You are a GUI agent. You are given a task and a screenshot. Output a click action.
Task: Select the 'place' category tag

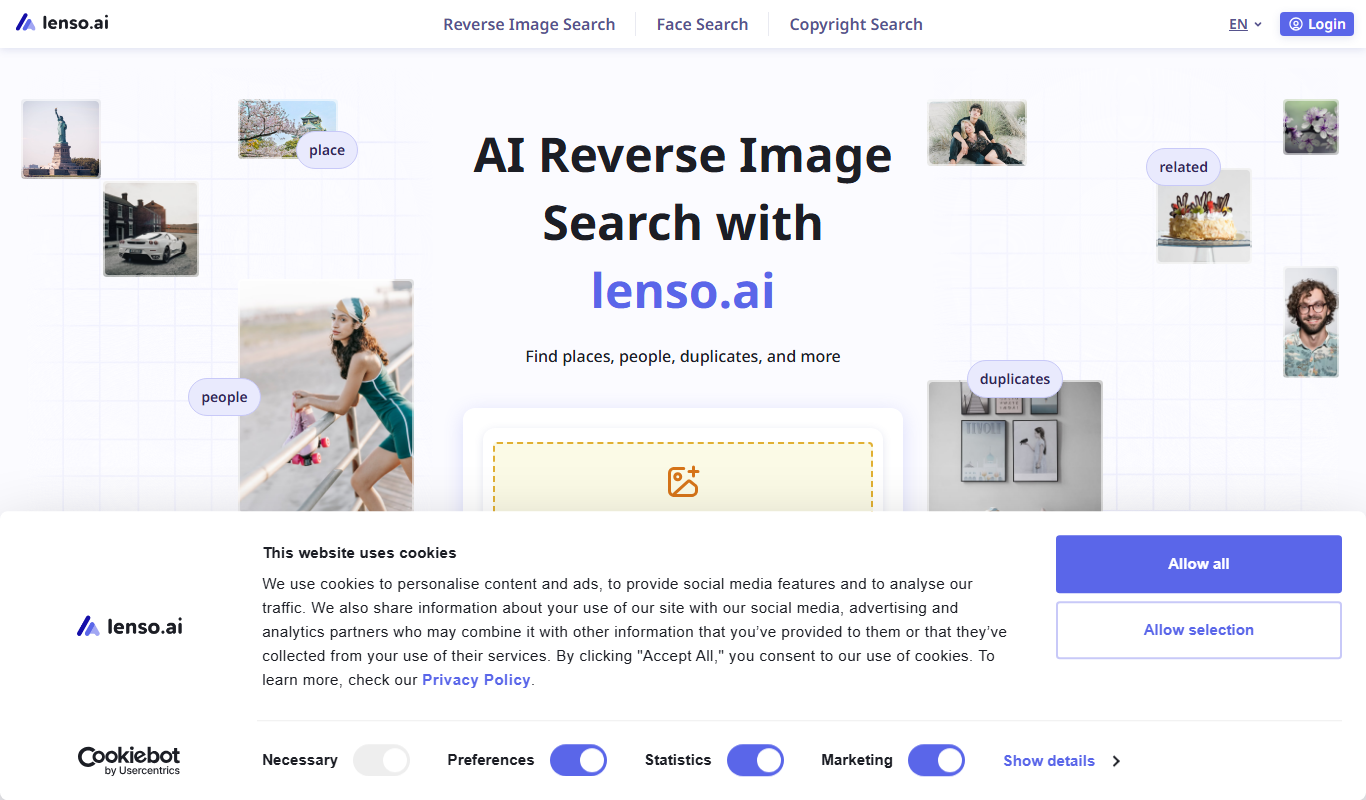[x=327, y=150]
